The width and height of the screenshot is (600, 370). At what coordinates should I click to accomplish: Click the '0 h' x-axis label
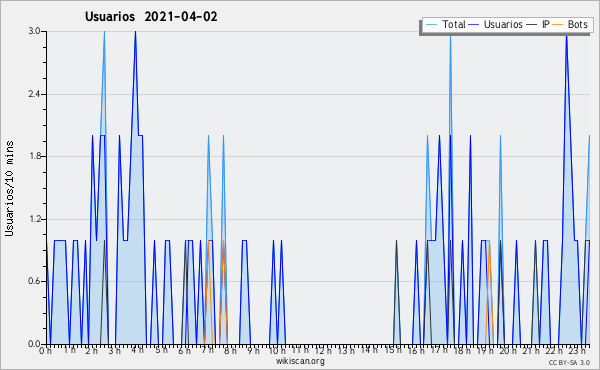tap(46, 350)
